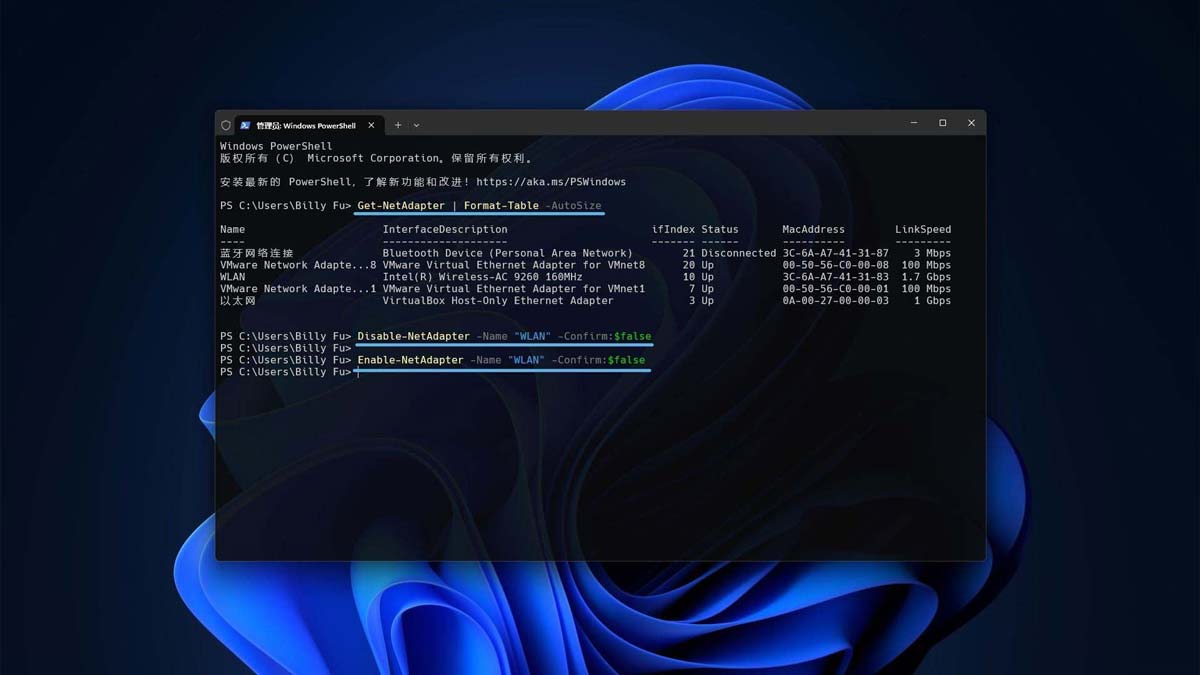
Task: Click VirtualBox Host-Only Ethernet Adapter description
Action: coord(498,301)
